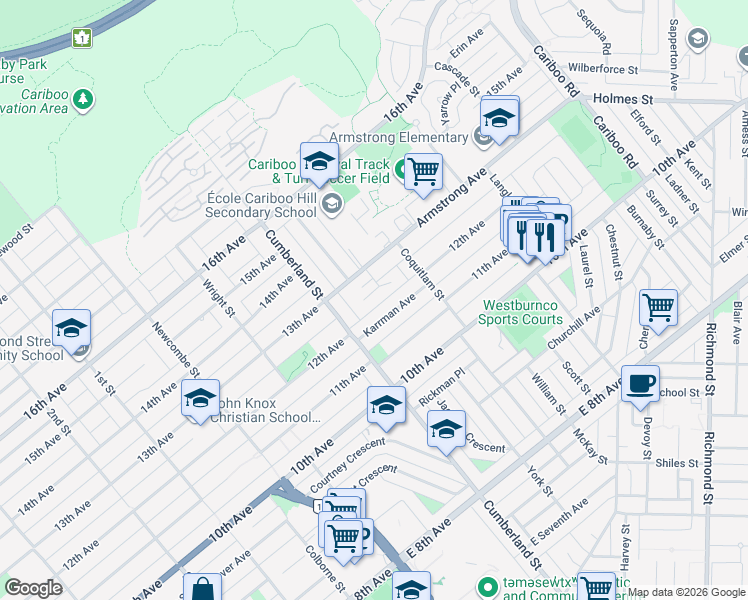Image resolution: width=748 pixels, height=600 pixels.
Task: Click the Coquitlam St street label
Action: 422,274
